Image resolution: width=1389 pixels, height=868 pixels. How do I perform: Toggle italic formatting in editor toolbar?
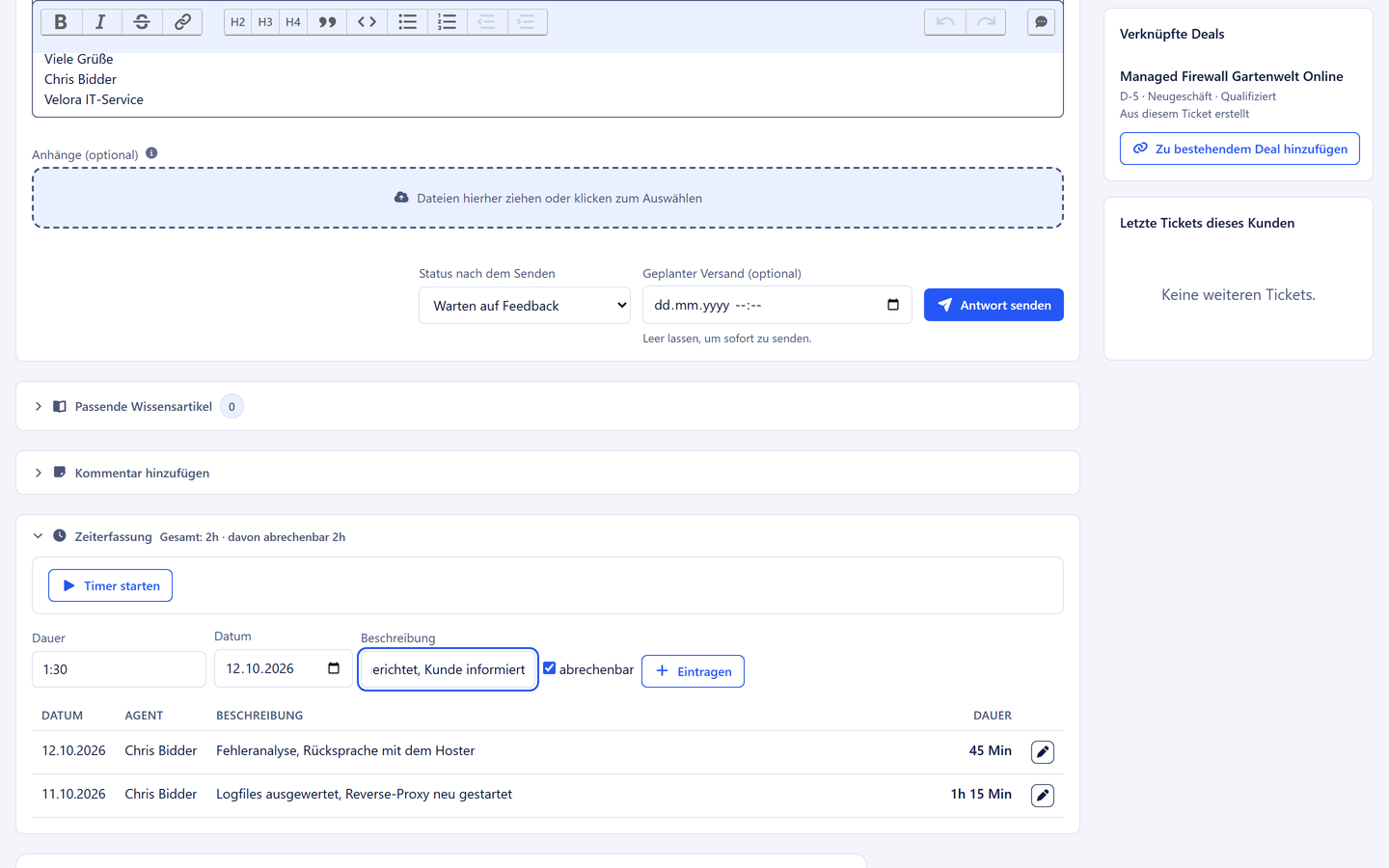tap(101, 22)
